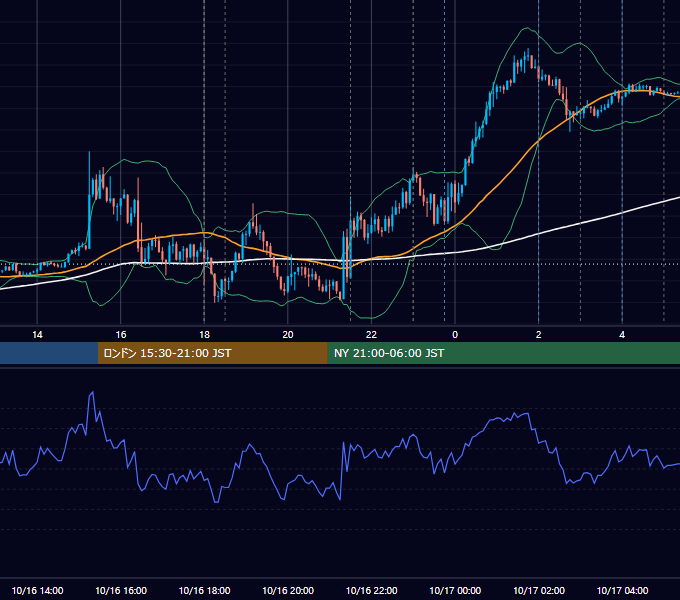
Task: Click the 10/17 04:00 date label
Action: (622, 590)
